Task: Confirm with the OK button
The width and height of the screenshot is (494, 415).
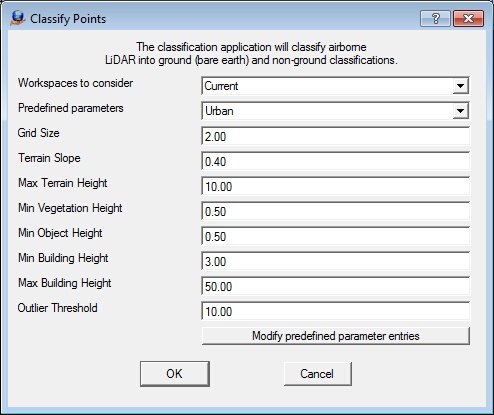Action: [x=175, y=374]
